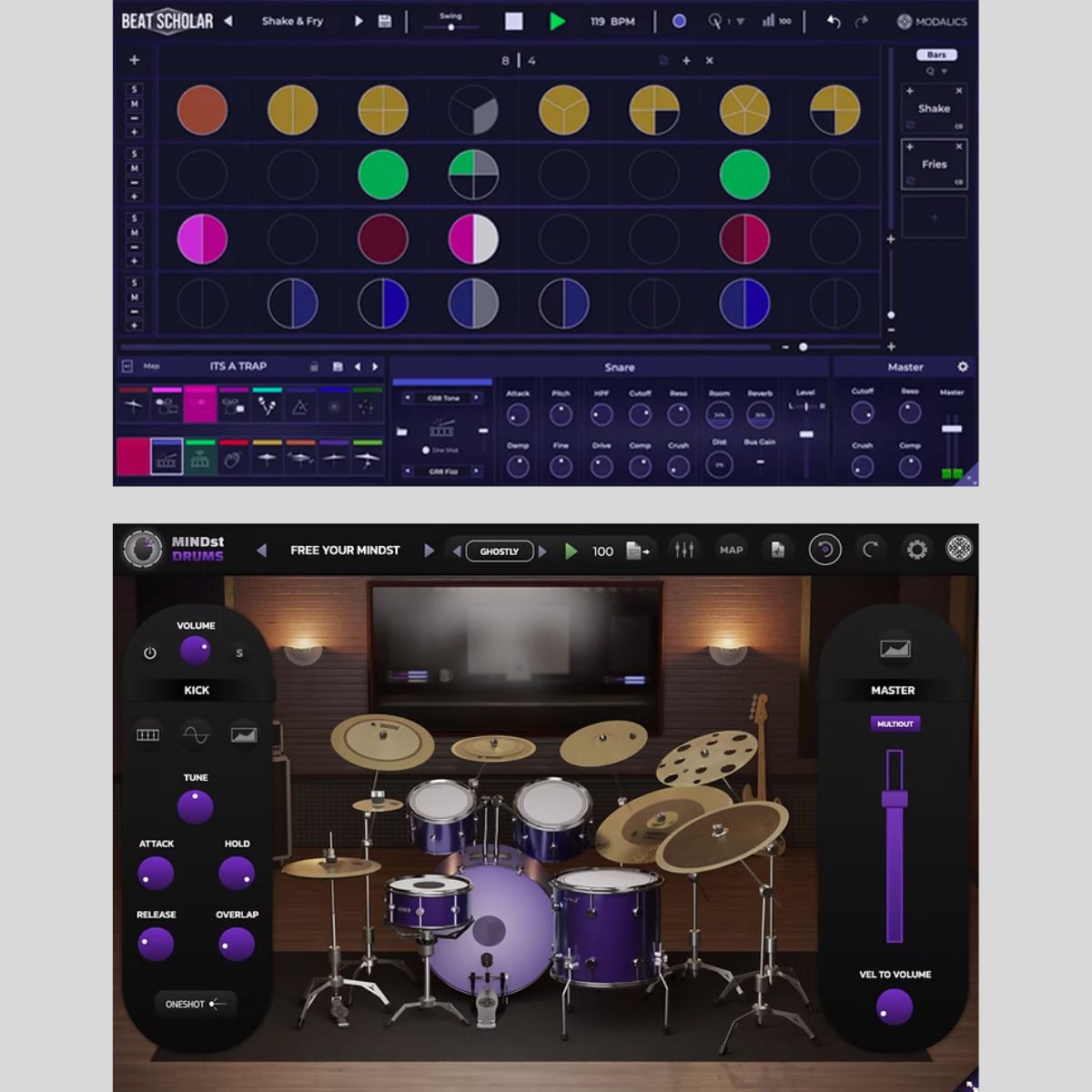Copy the pattern using the duplicate icon beside 8|4
The height and width of the screenshot is (1092, 1092).
coord(663,61)
